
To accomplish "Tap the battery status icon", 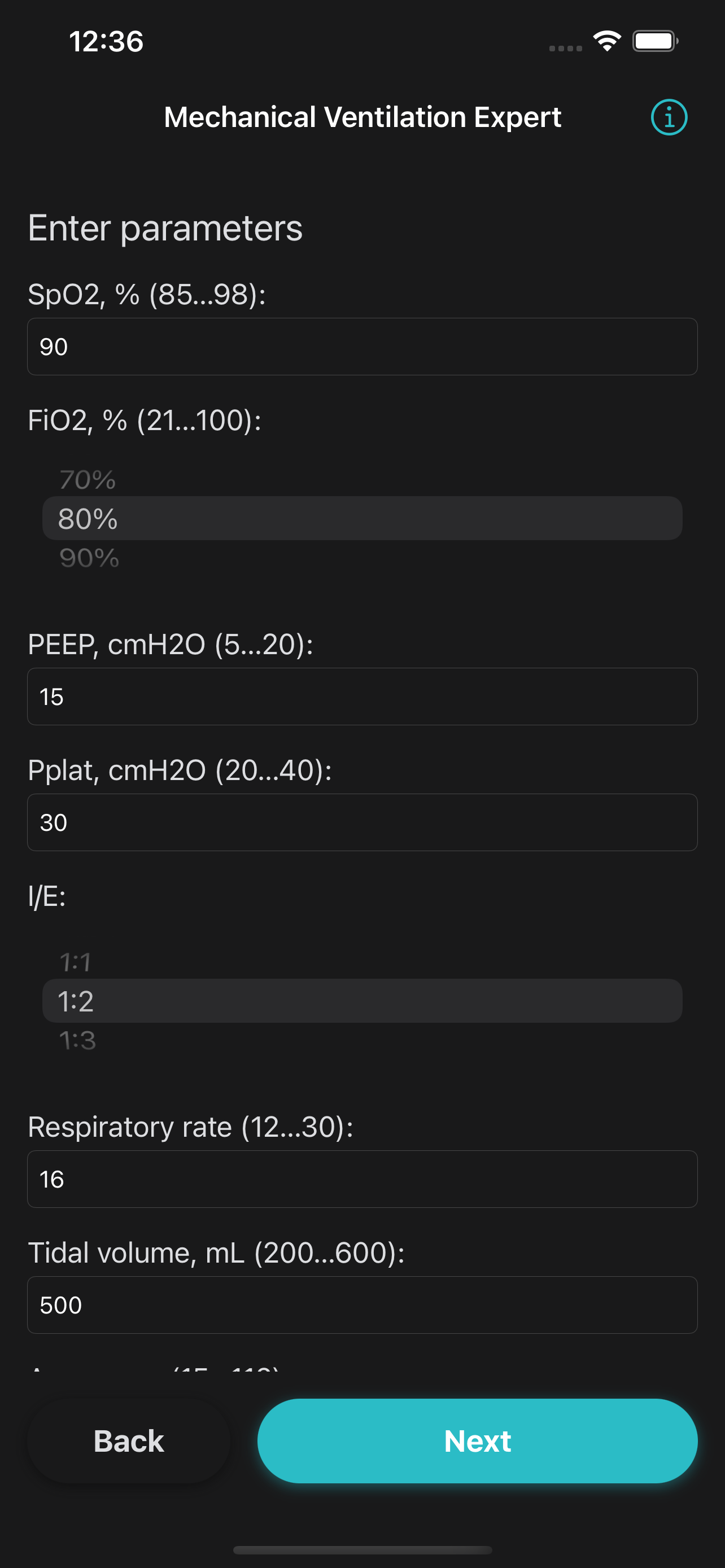I will point(655,41).
